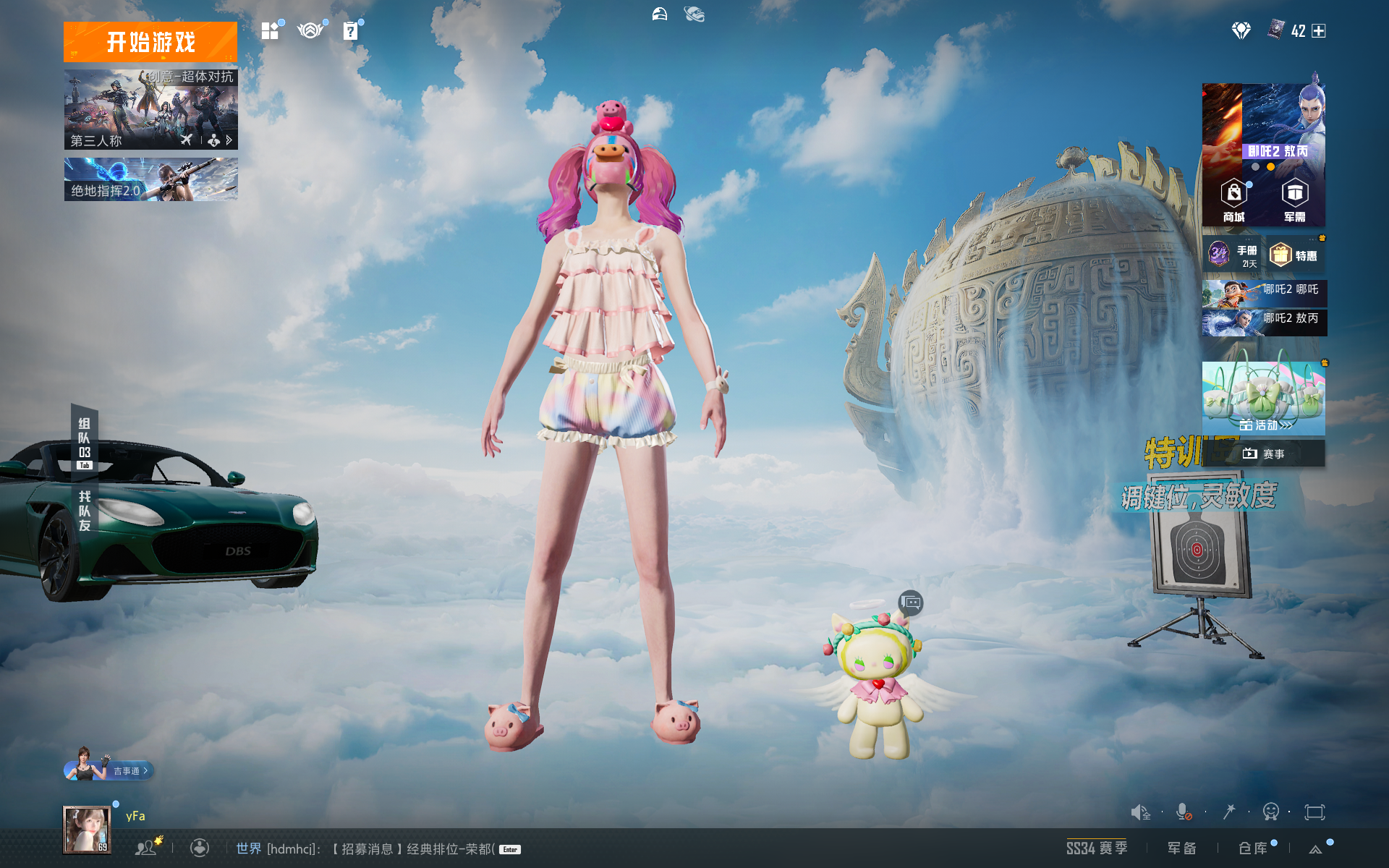Open the 仓库 inventory tab
This screenshot has width=1389, height=868.
[1253, 848]
